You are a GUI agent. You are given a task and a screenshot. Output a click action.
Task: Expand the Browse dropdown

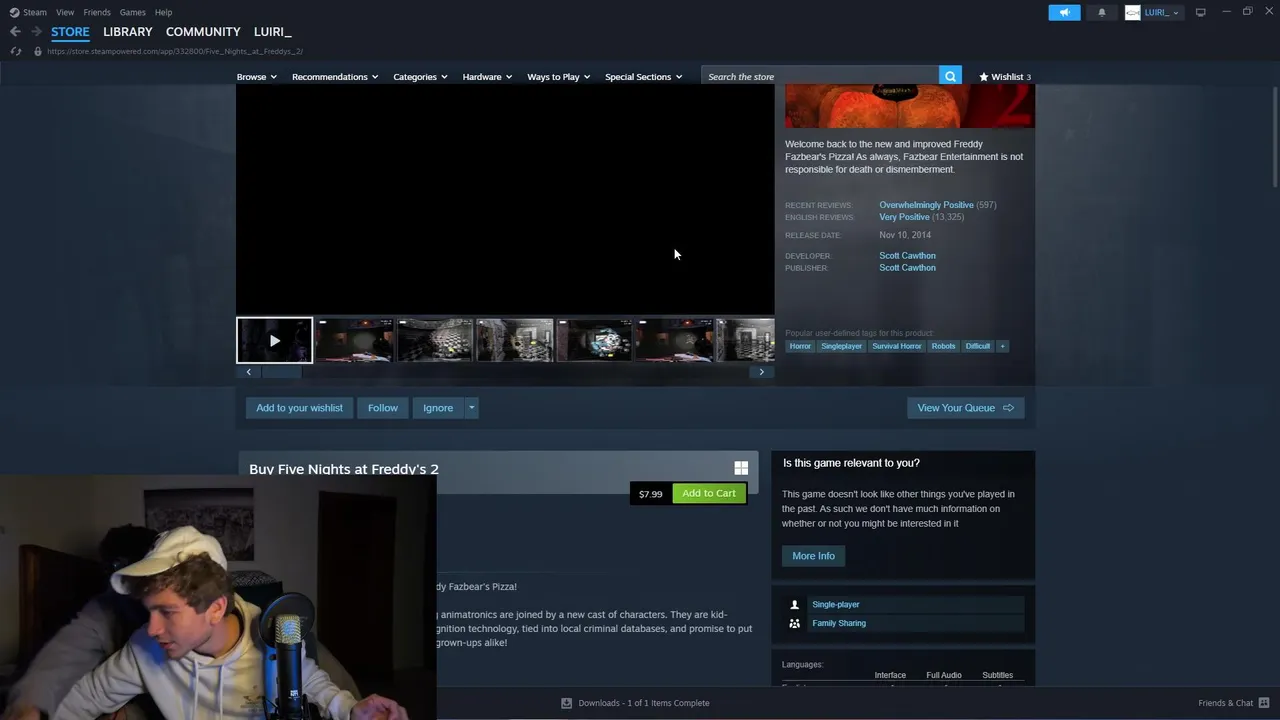[256, 77]
